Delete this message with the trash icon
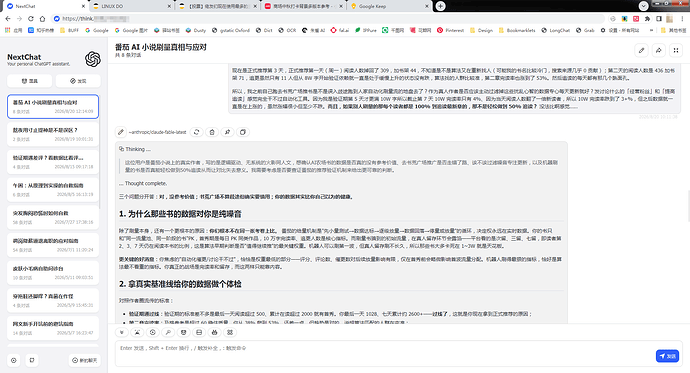The height and width of the screenshot is (373, 690). pyautogui.click(x=212, y=132)
